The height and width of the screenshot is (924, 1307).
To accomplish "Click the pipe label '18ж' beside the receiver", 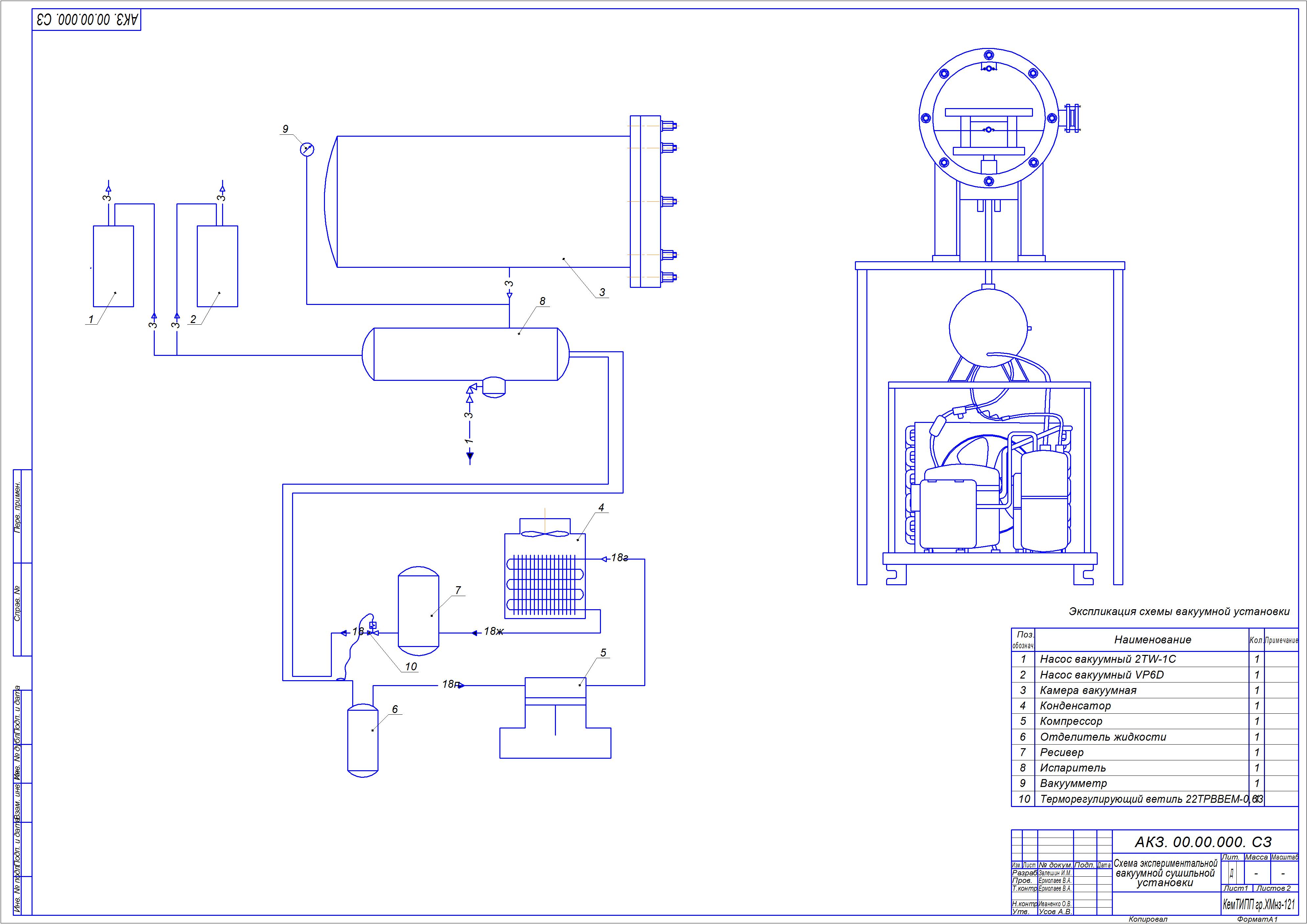I will [x=493, y=631].
